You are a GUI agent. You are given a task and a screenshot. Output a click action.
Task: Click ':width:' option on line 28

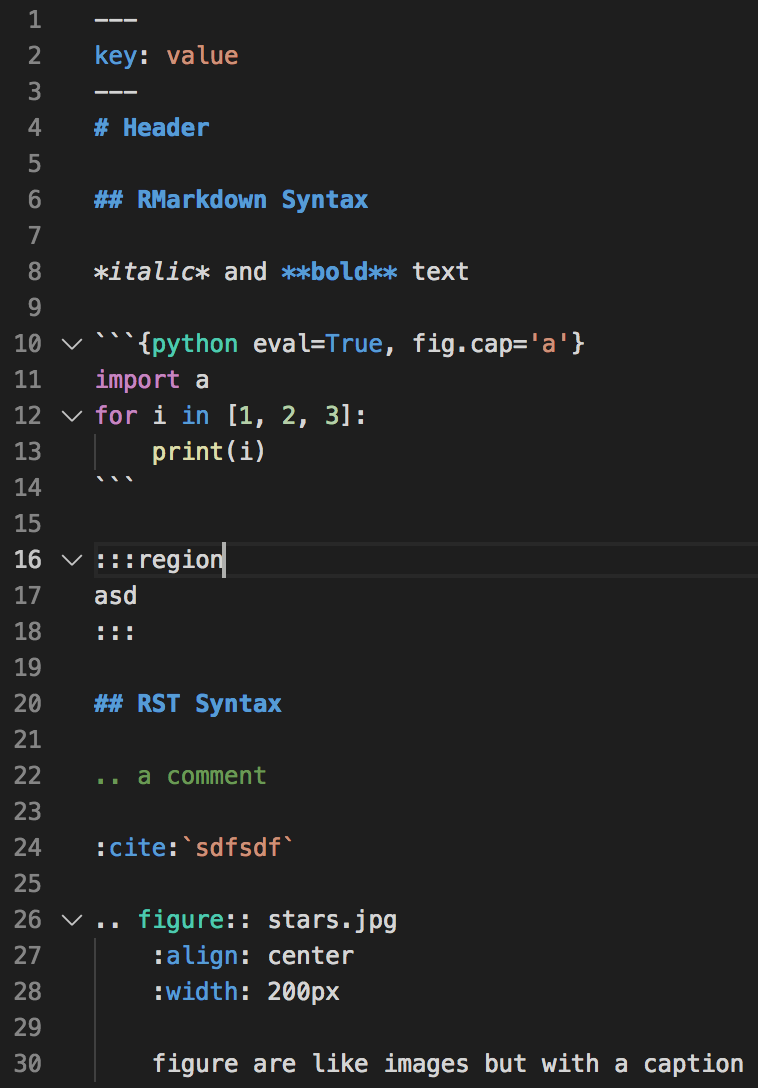202,993
